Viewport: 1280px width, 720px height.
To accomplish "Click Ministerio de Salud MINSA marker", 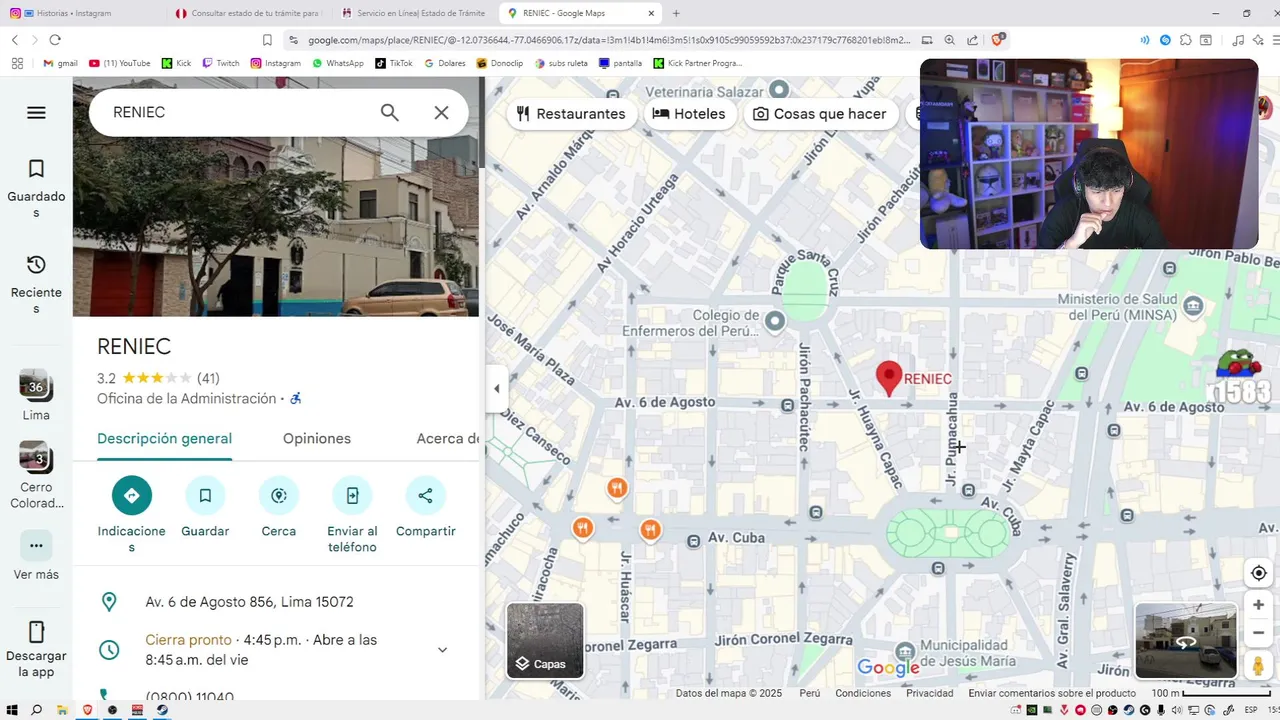I will (1192, 305).
